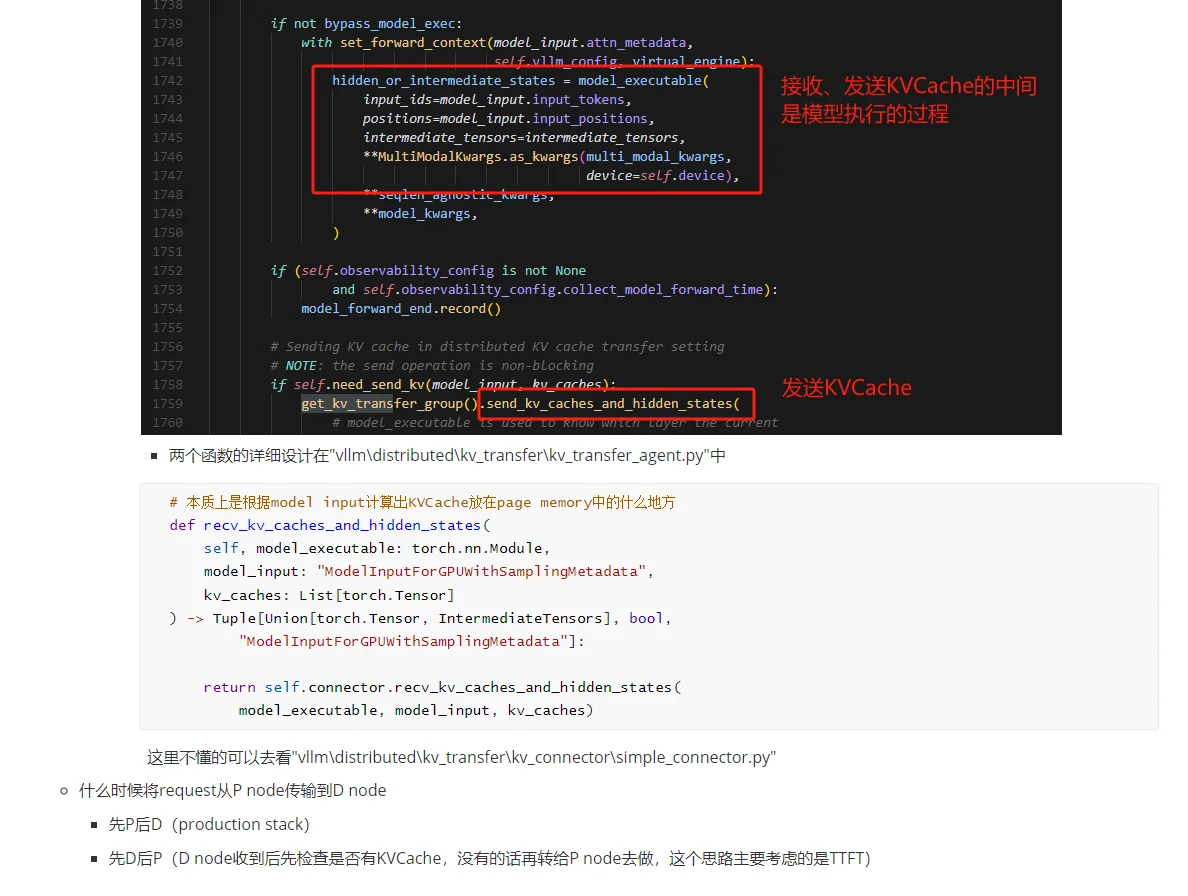Click 'intermediate_tensors=intermediate_tensors,' code line
The height and width of the screenshot is (896, 1188).
[x=524, y=137]
